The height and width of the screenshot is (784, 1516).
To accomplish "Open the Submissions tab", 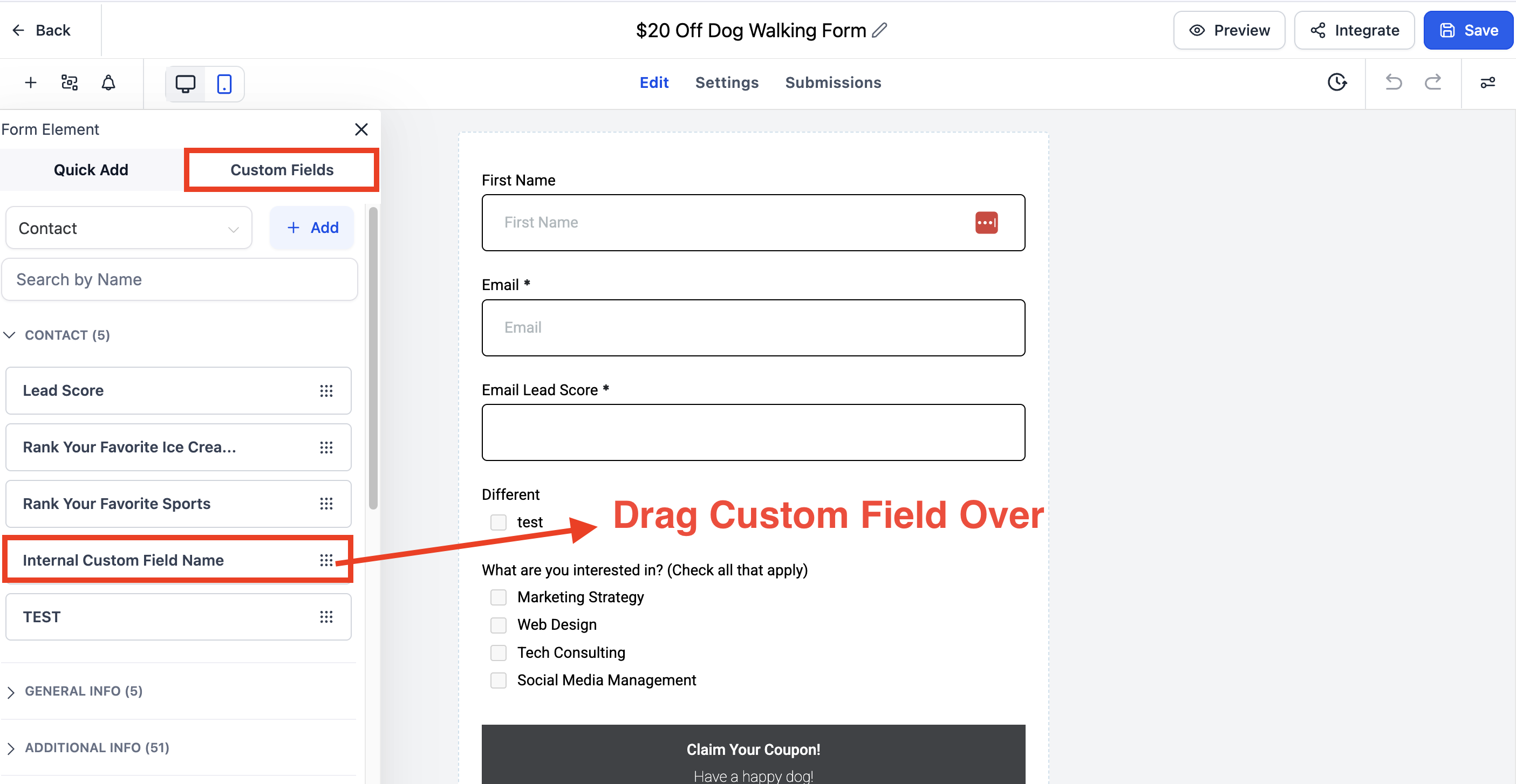I will click(833, 83).
